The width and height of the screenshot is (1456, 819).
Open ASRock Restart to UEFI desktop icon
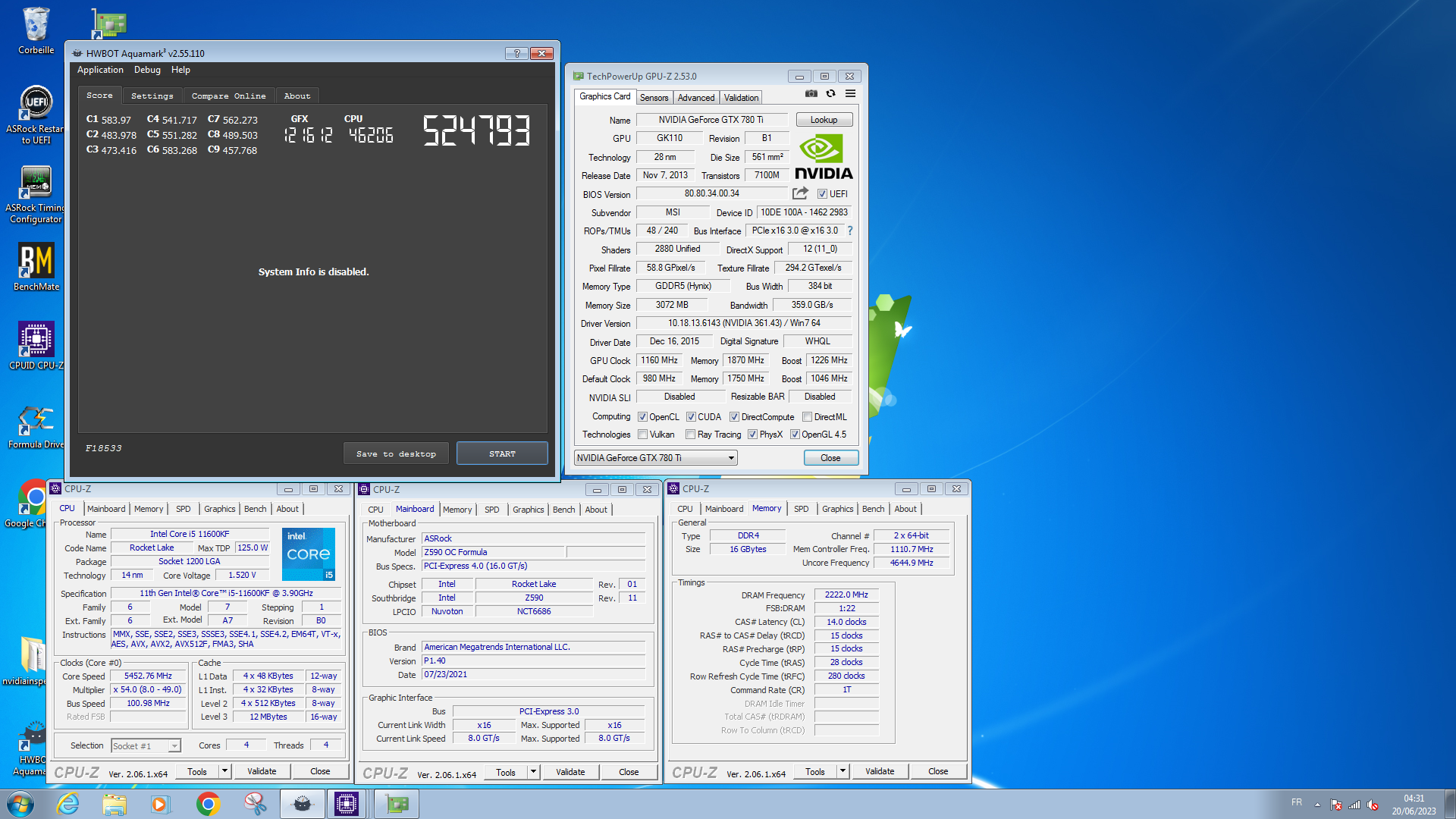click(35, 115)
